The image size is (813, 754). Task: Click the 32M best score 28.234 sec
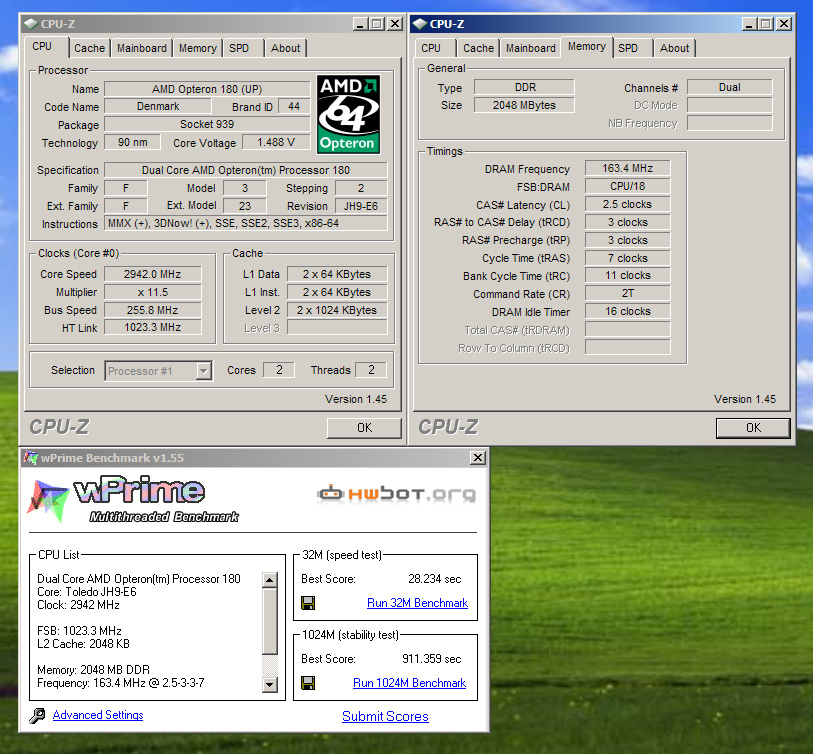434,579
